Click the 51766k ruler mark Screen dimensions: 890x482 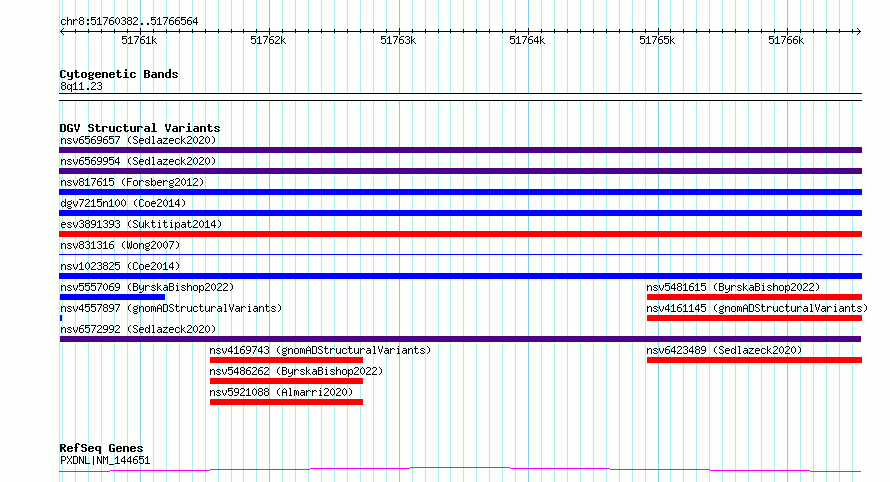(786, 40)
